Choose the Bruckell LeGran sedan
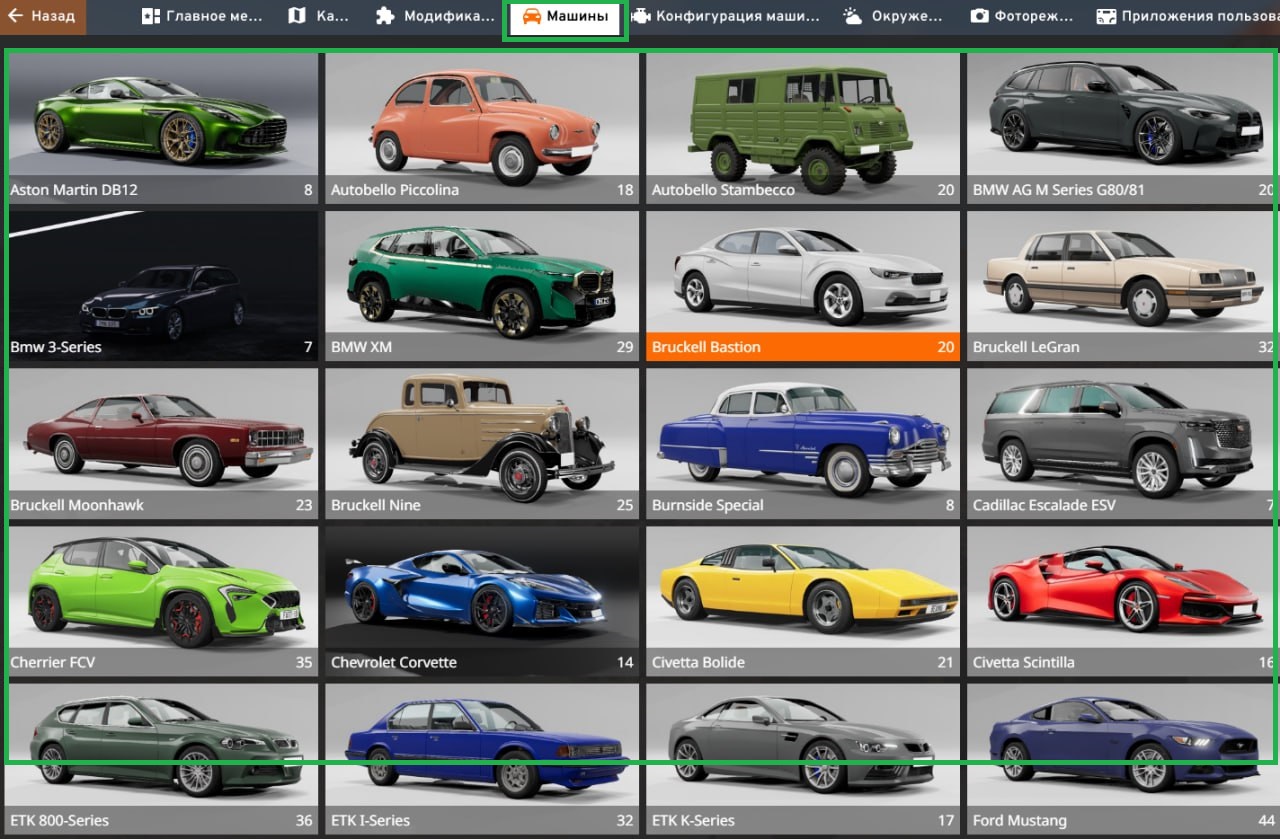 pyautogui.click(x=1123, y=286)
